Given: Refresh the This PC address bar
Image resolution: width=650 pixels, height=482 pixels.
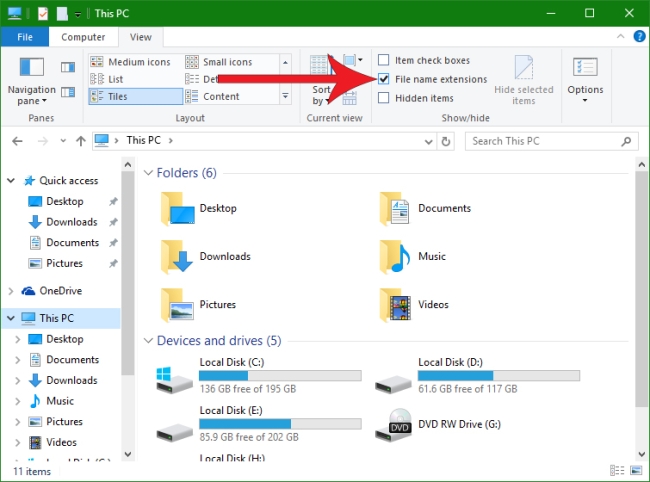Looking at the screenshot, I should [446, 141].
